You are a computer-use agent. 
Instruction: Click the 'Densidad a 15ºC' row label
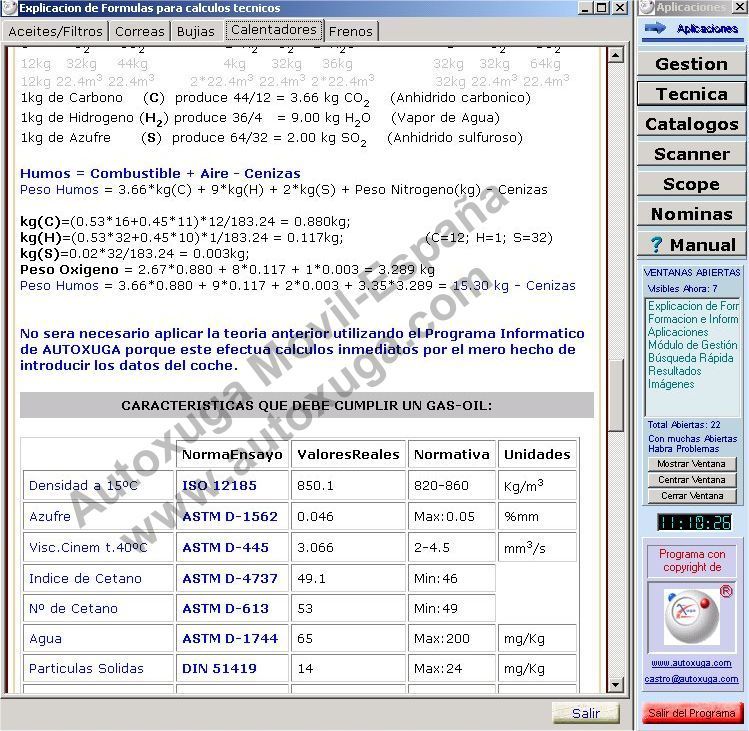click(x=98, y=485)
